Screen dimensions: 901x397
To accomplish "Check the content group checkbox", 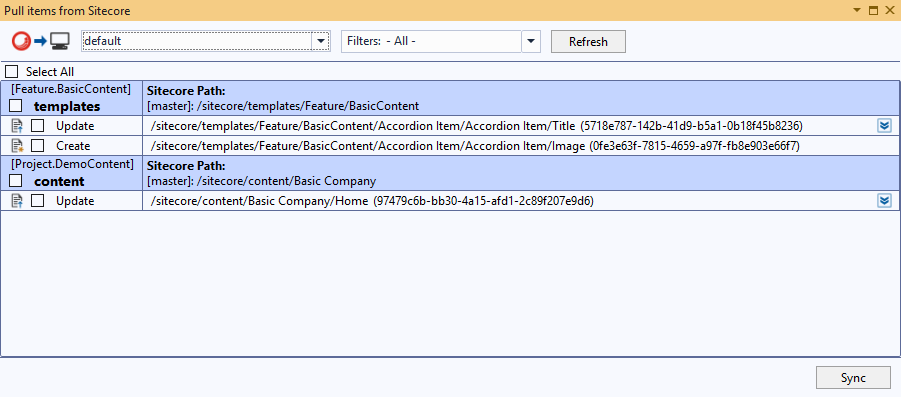I will (16, 180).
